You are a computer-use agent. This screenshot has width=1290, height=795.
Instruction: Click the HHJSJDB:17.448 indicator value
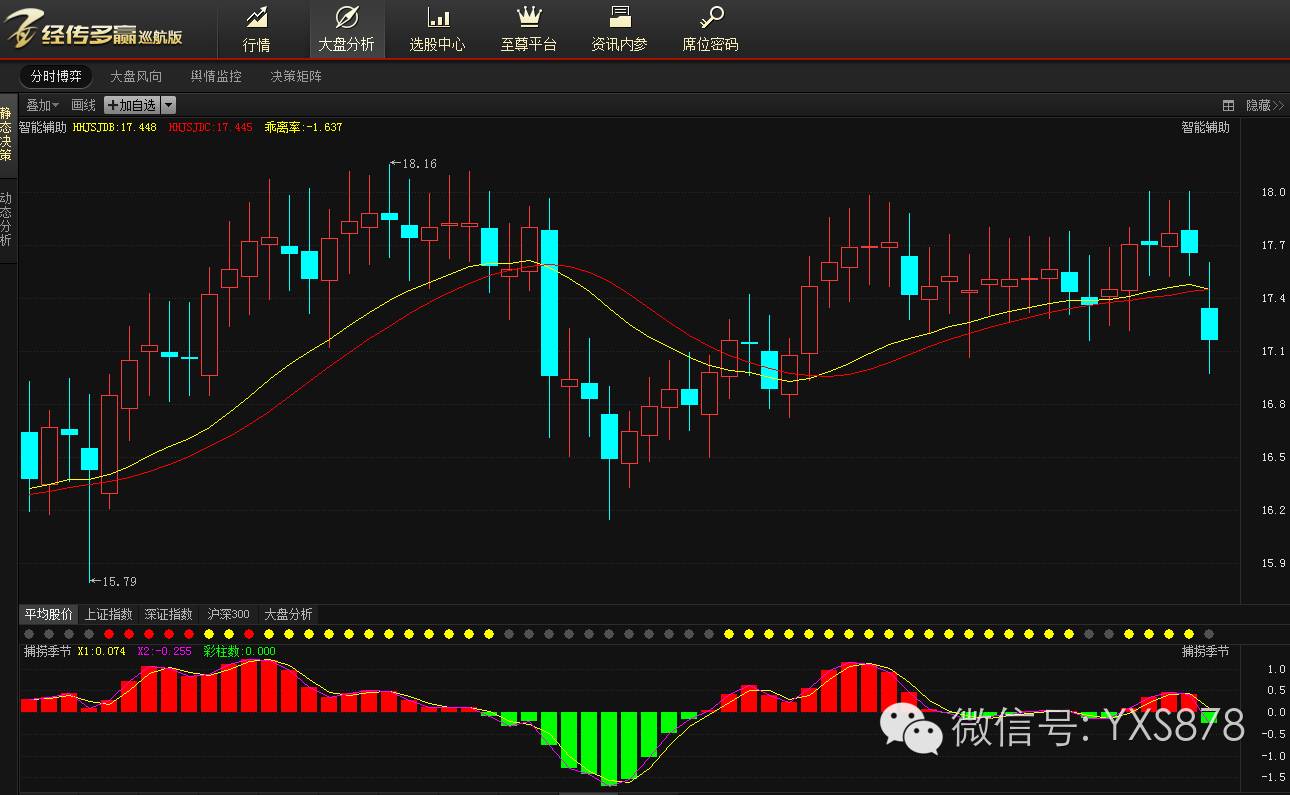point(114,128)
